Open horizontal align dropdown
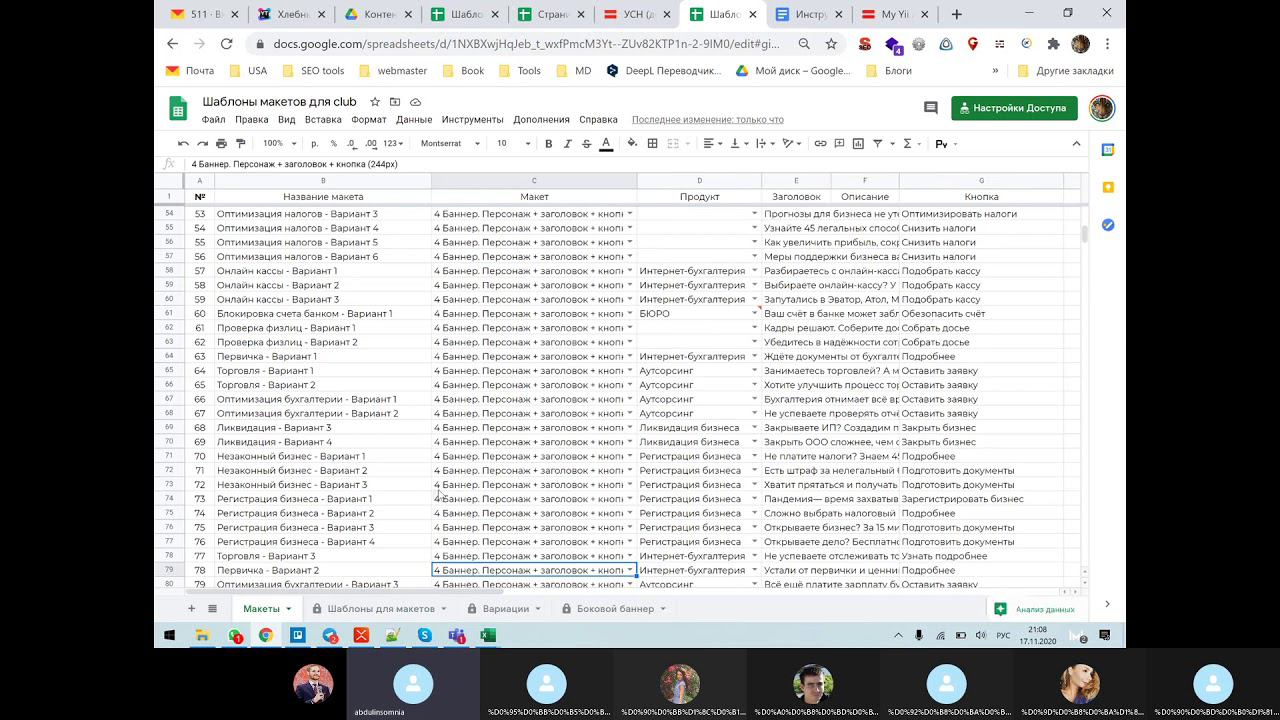The image size is (1280, 720). (712, 143)
